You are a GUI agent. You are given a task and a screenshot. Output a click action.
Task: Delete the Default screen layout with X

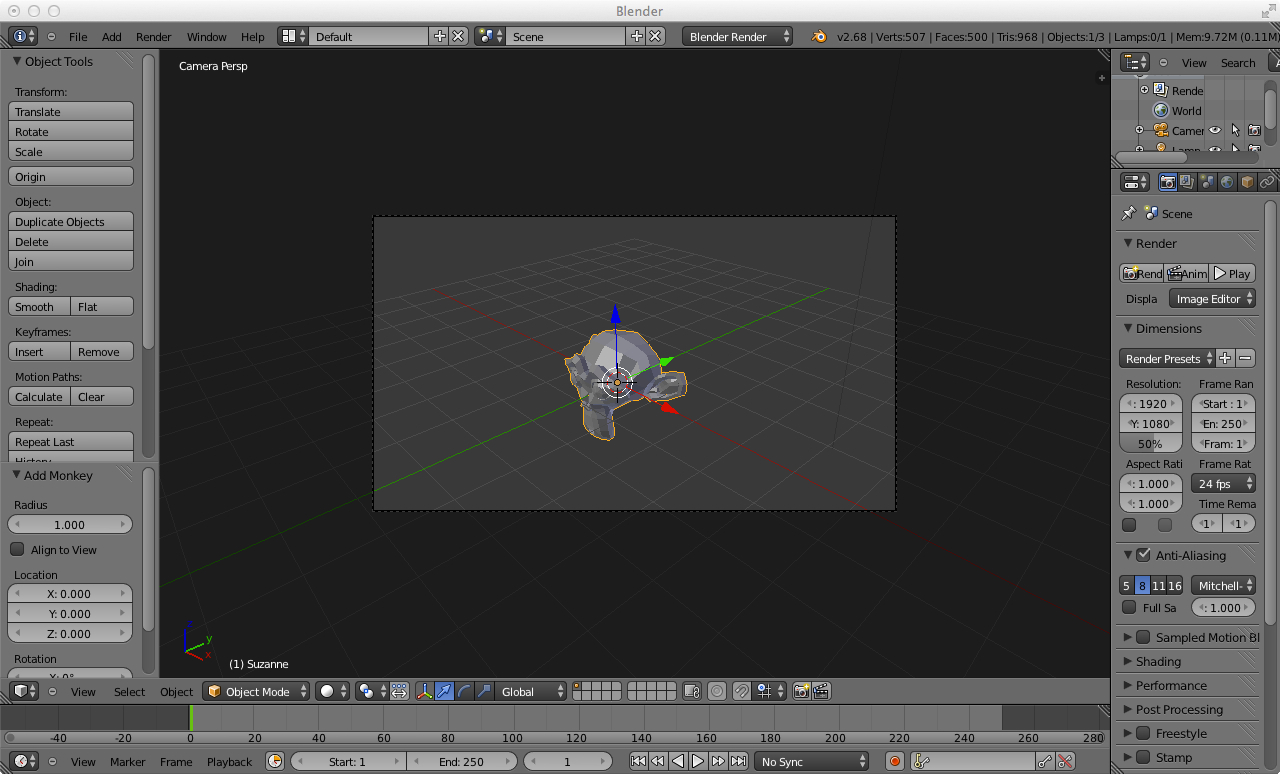[x=458, y=36]
